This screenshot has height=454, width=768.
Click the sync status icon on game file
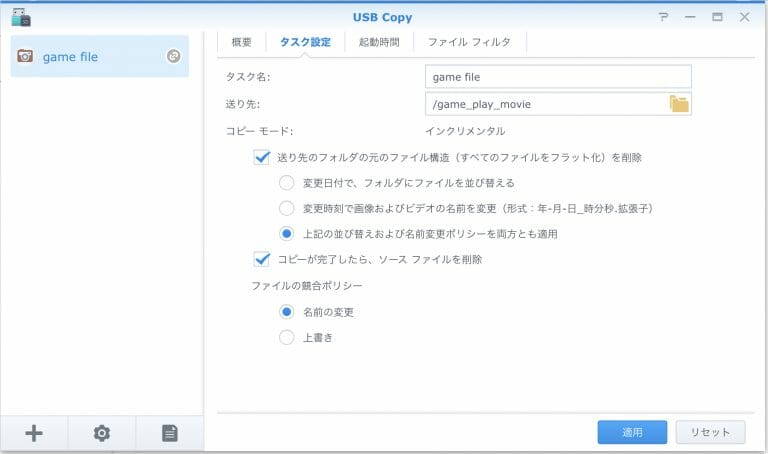point(173,56)
